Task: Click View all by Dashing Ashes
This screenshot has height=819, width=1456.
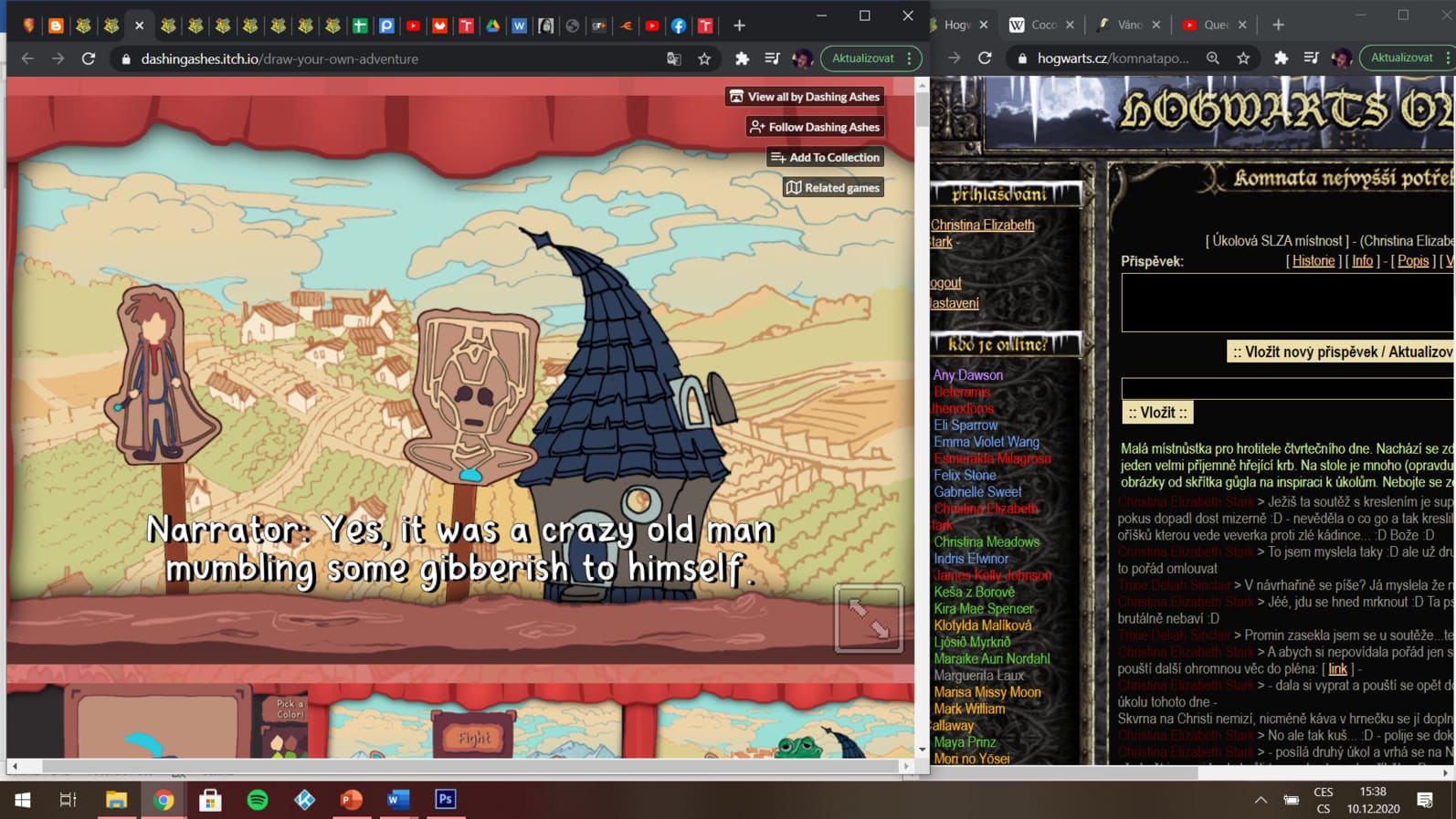Action: 804,97
